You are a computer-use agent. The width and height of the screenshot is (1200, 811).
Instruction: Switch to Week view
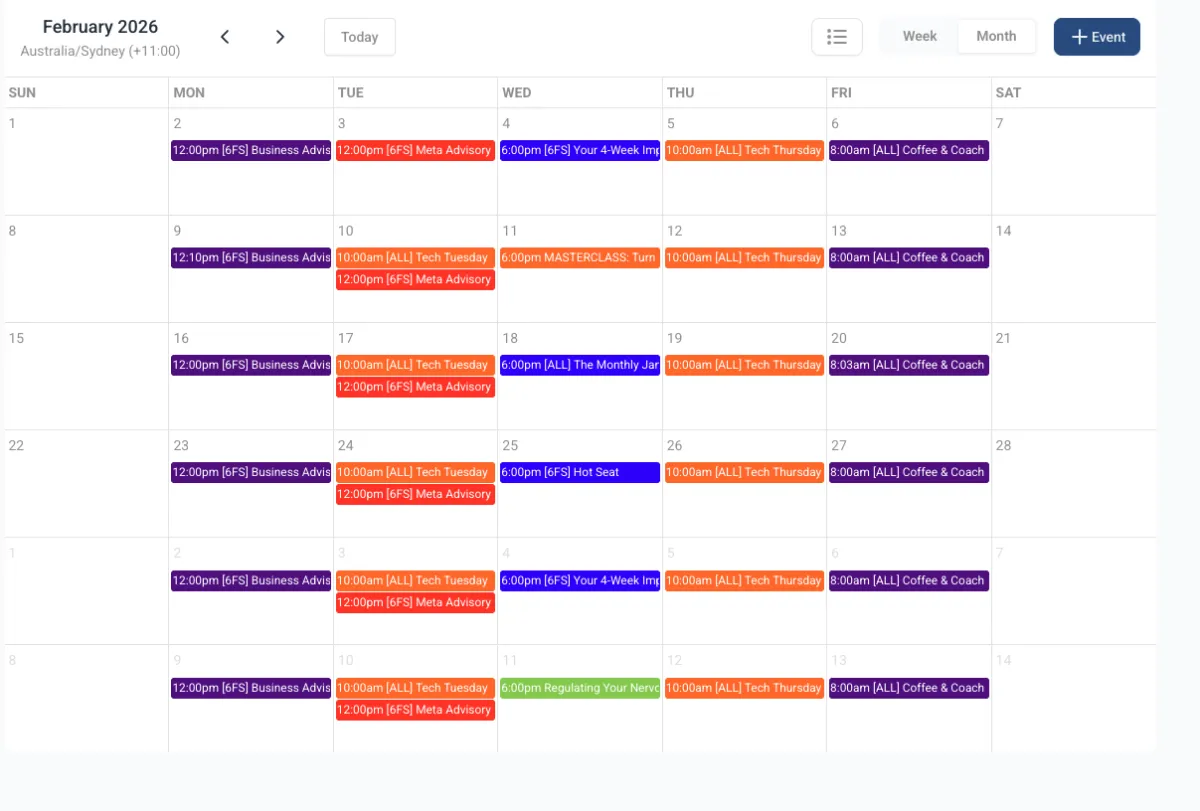click(919, 36)
